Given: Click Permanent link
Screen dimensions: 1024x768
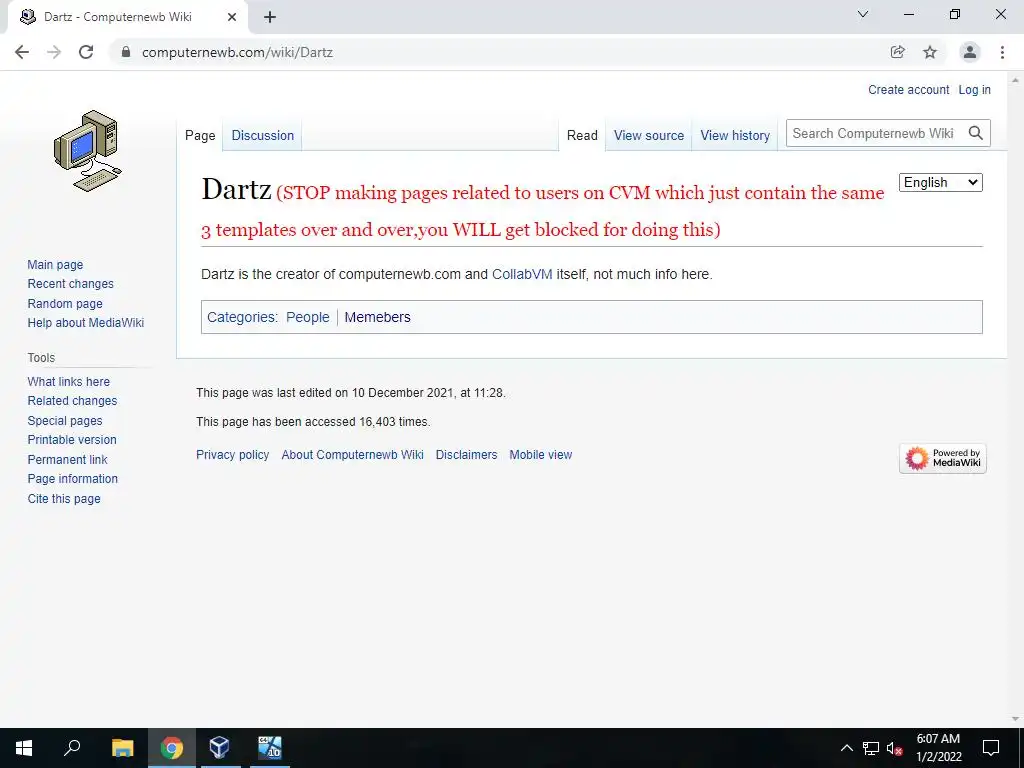Looking at the screenshot, I should [x=67, y=459].
